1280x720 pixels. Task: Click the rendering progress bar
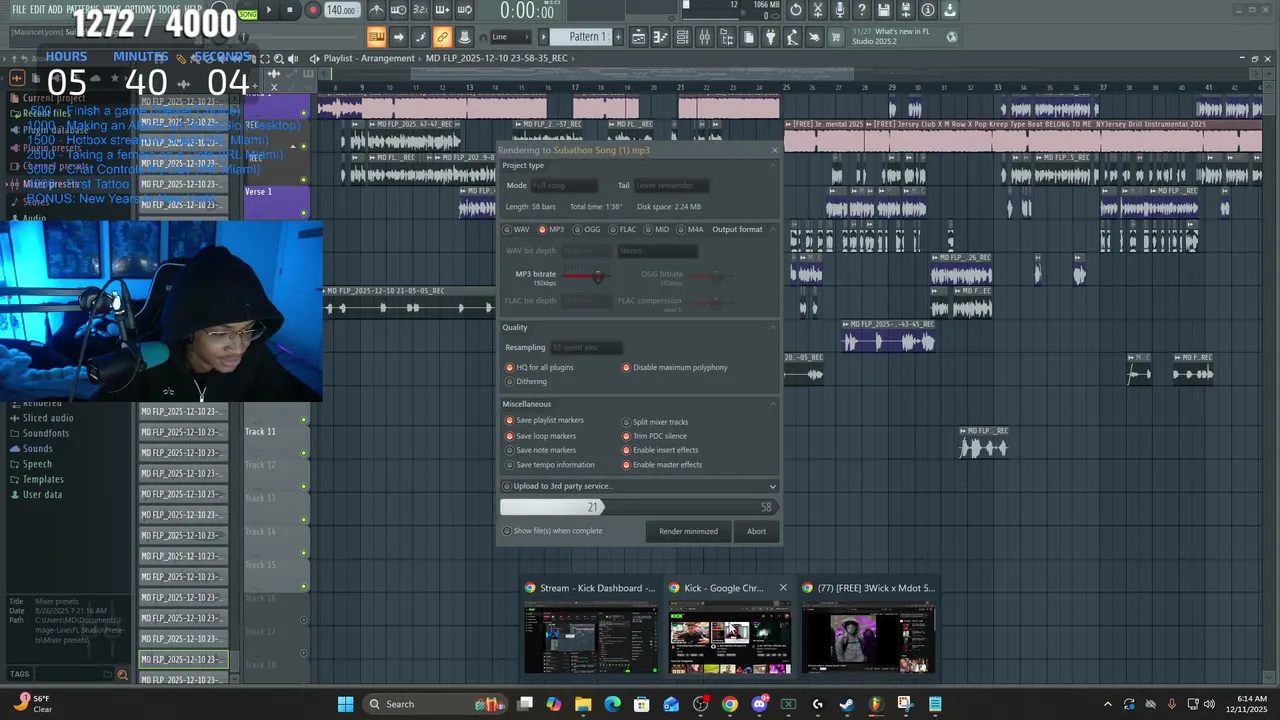tap(638, 507)
